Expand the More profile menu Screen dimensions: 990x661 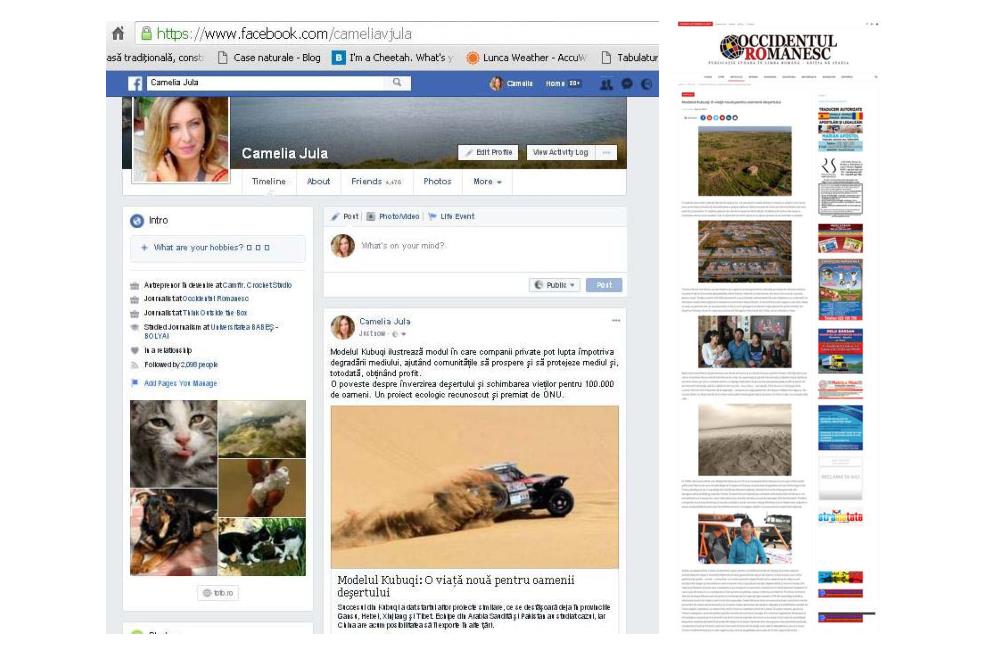tap(487, 181)
